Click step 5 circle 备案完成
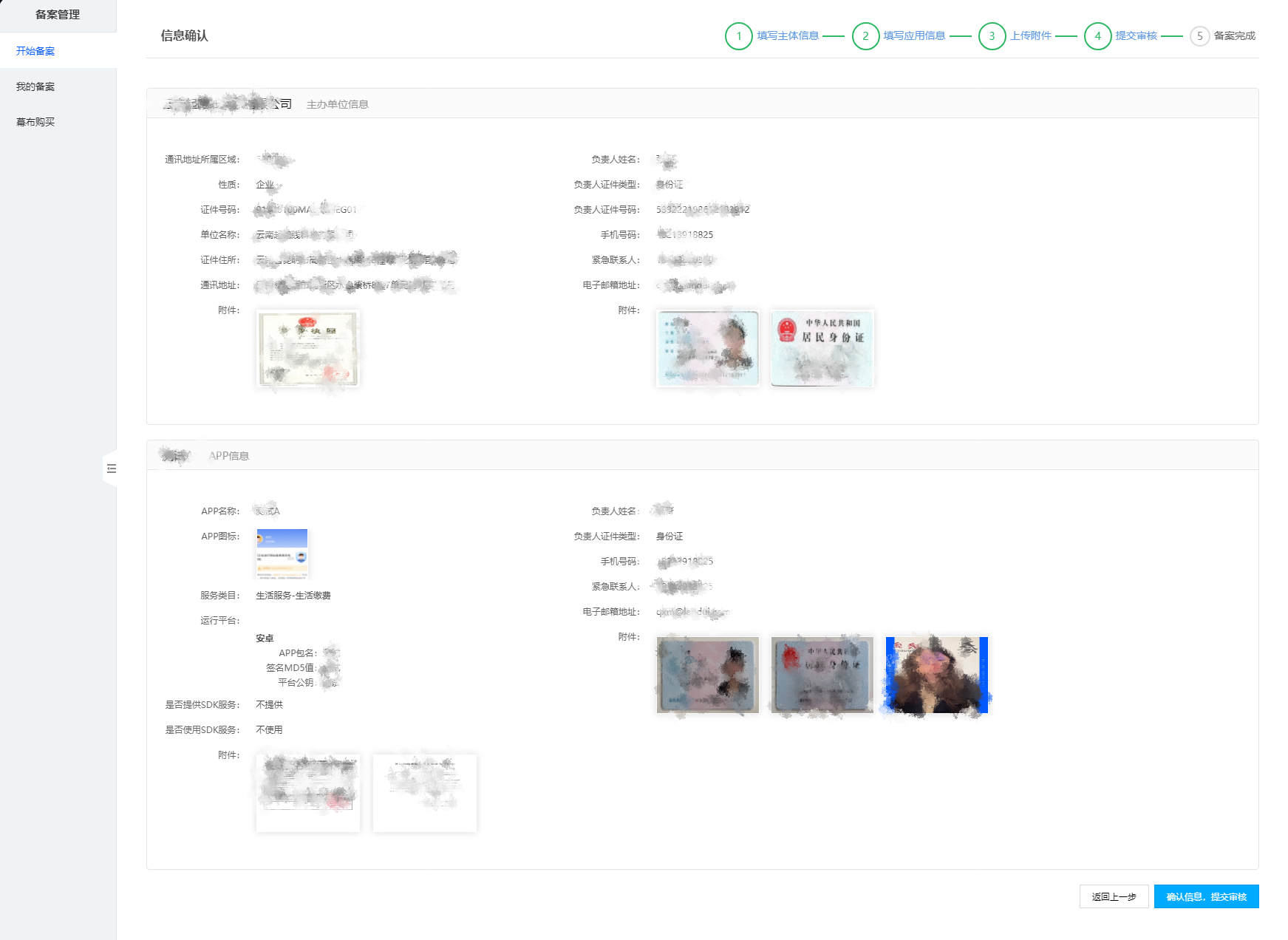The height and width of the screenshot is (940, 1288). pyautogui.click(x=1199, y=36)
